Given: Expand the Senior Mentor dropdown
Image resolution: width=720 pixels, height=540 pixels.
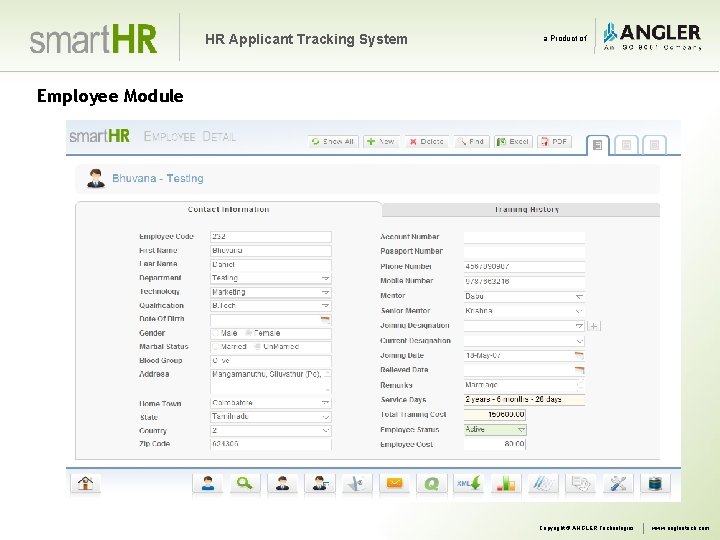Looking at the screenshot, I should (x=579, y=311).
